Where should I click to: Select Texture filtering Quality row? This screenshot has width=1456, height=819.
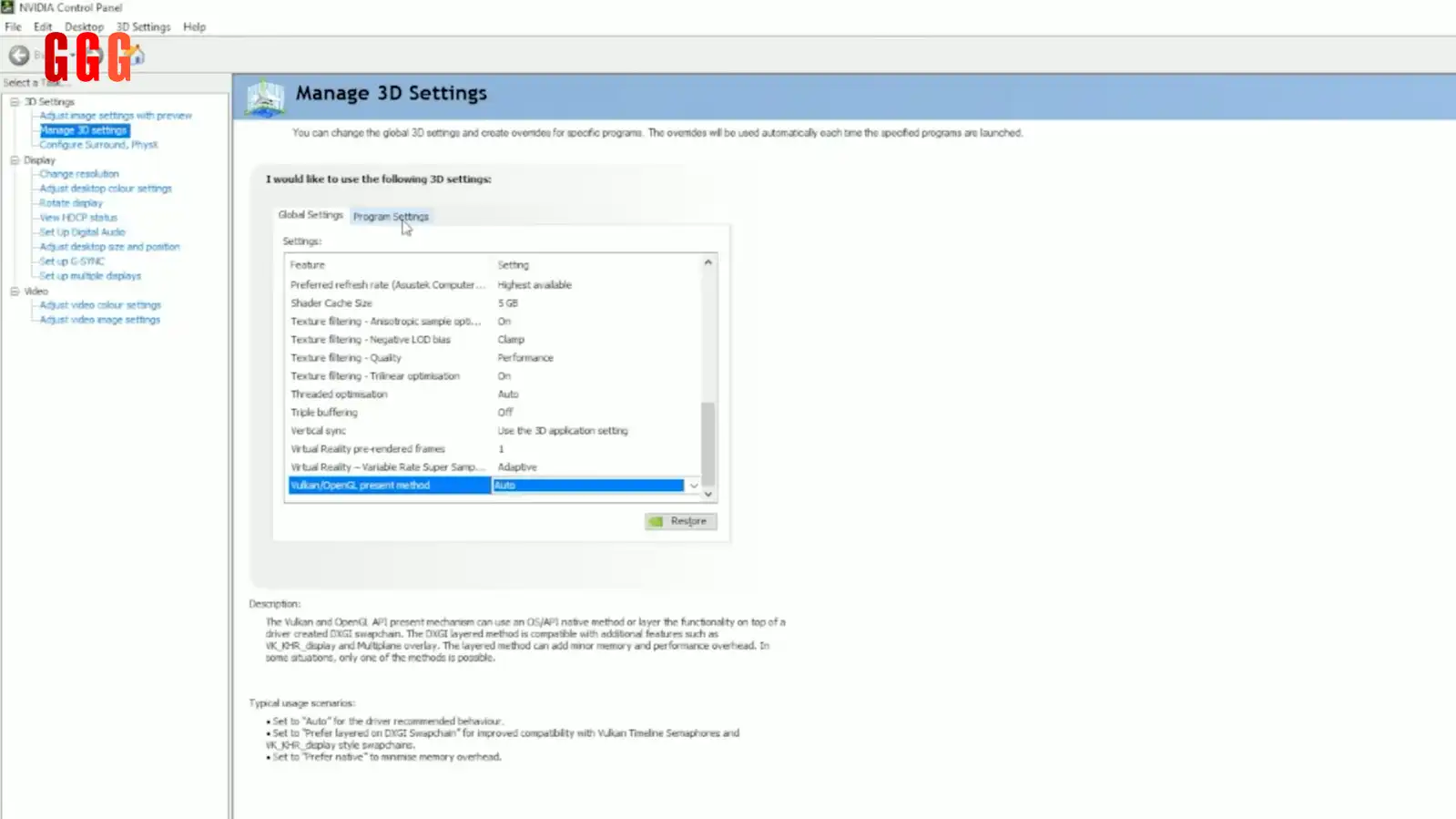click(x=493, y=358)
